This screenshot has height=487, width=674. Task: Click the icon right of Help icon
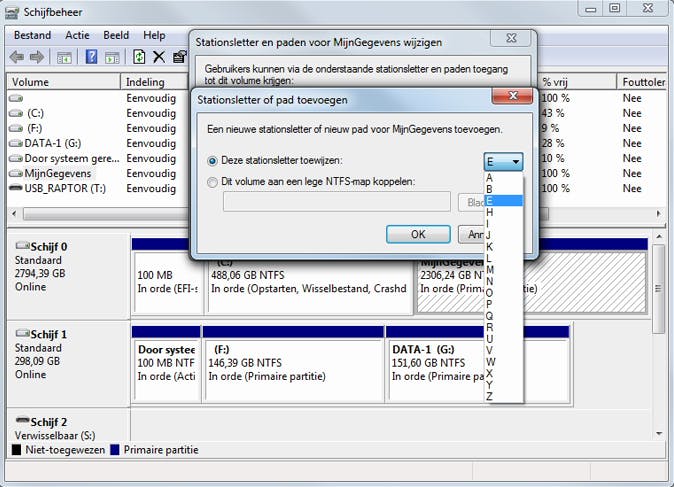112,57
